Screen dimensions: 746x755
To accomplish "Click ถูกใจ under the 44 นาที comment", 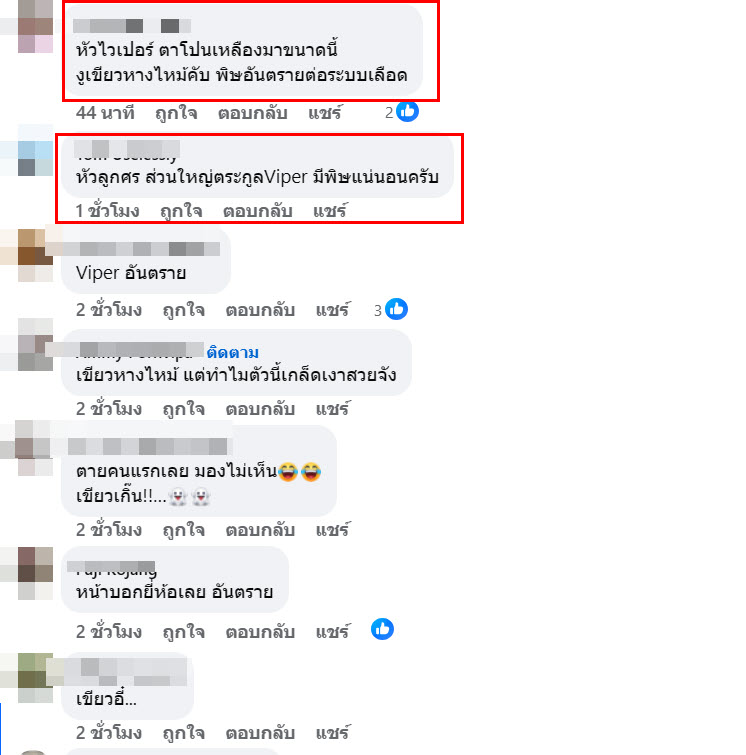I will pos(176,113).
